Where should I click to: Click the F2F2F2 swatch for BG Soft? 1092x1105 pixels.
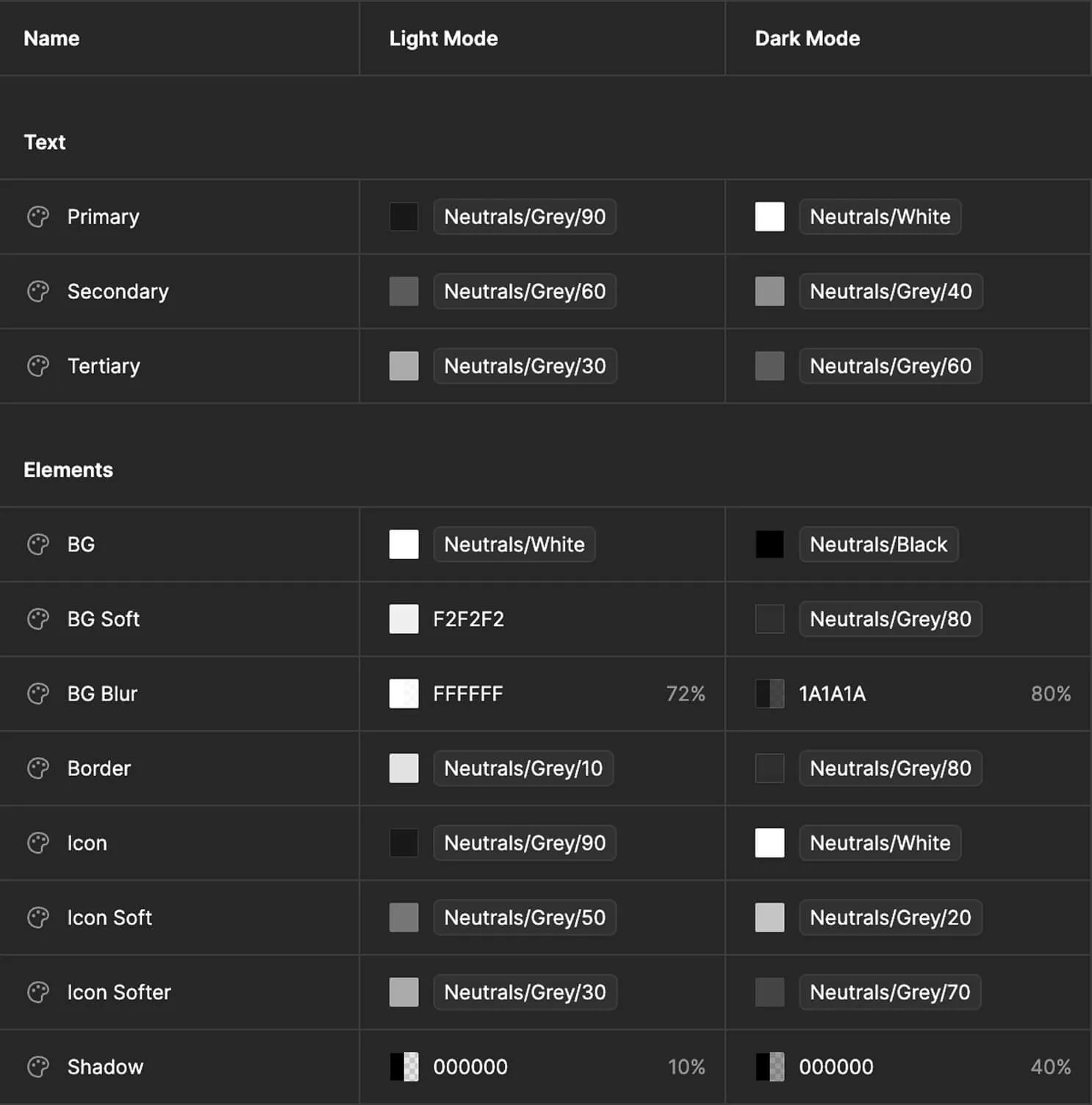403,619
